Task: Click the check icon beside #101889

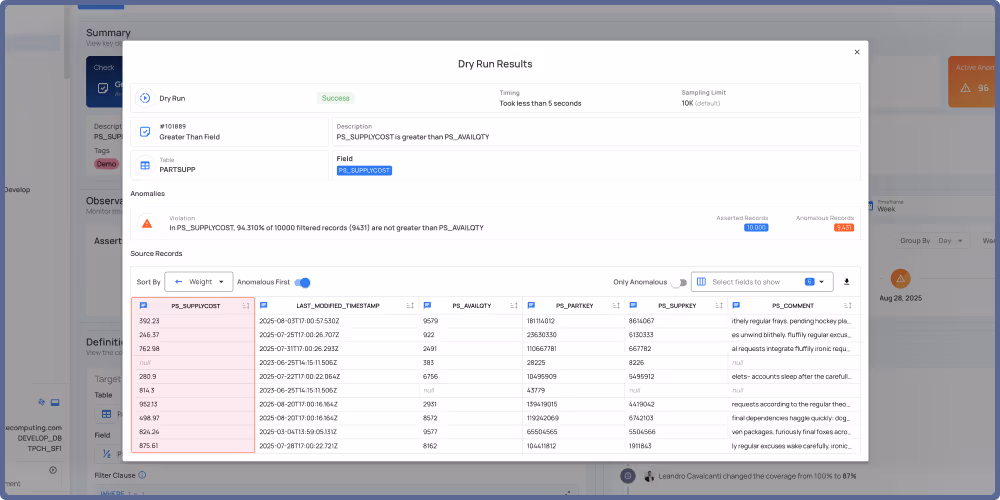Action: pos(145,131)
